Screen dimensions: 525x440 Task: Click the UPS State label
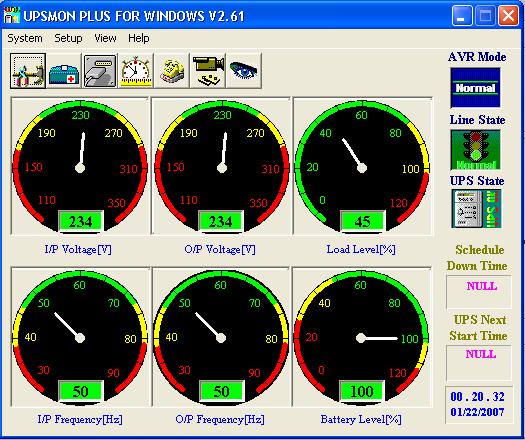(x=477, y=181)
